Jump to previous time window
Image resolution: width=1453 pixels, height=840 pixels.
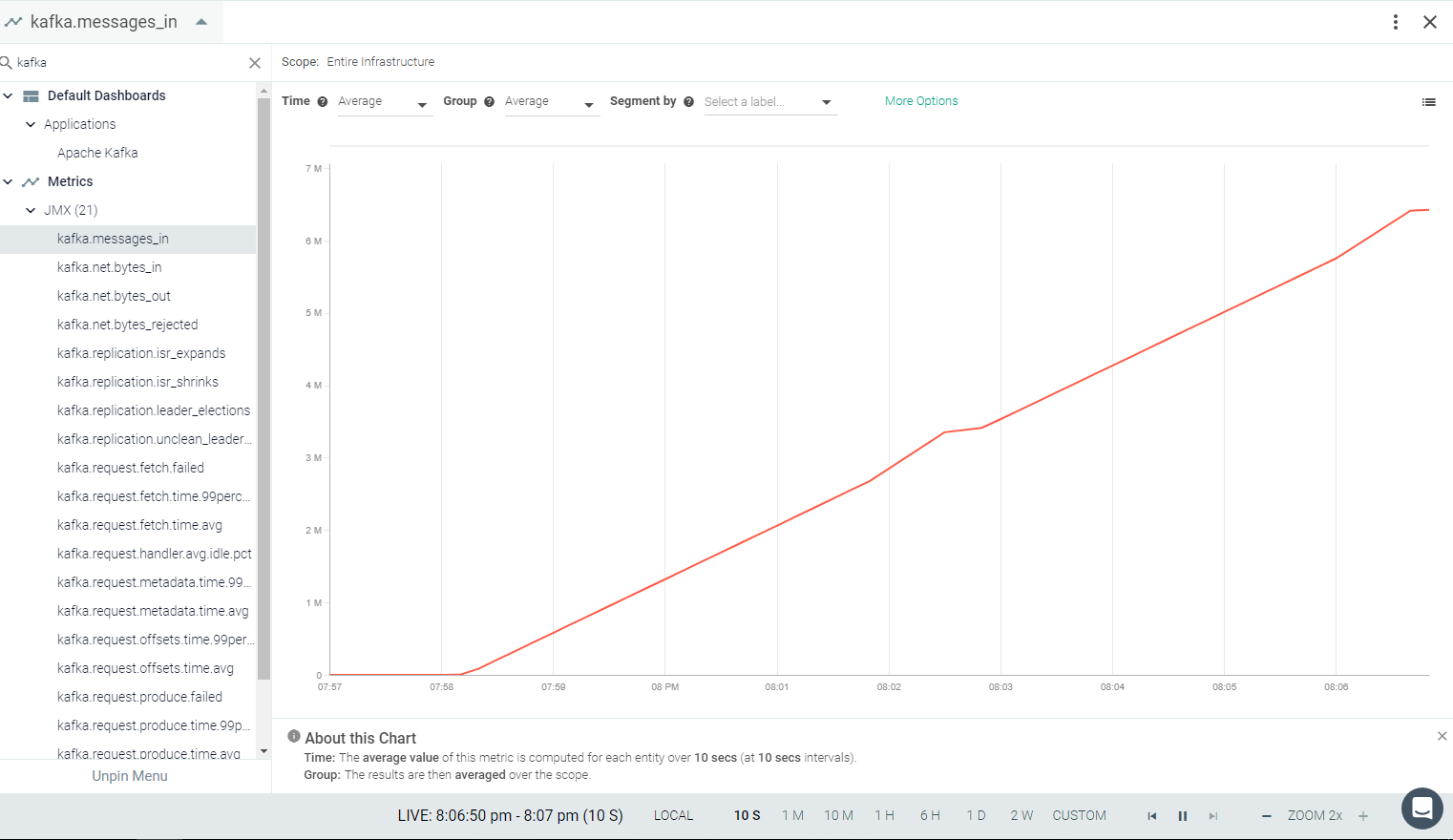1152,816
